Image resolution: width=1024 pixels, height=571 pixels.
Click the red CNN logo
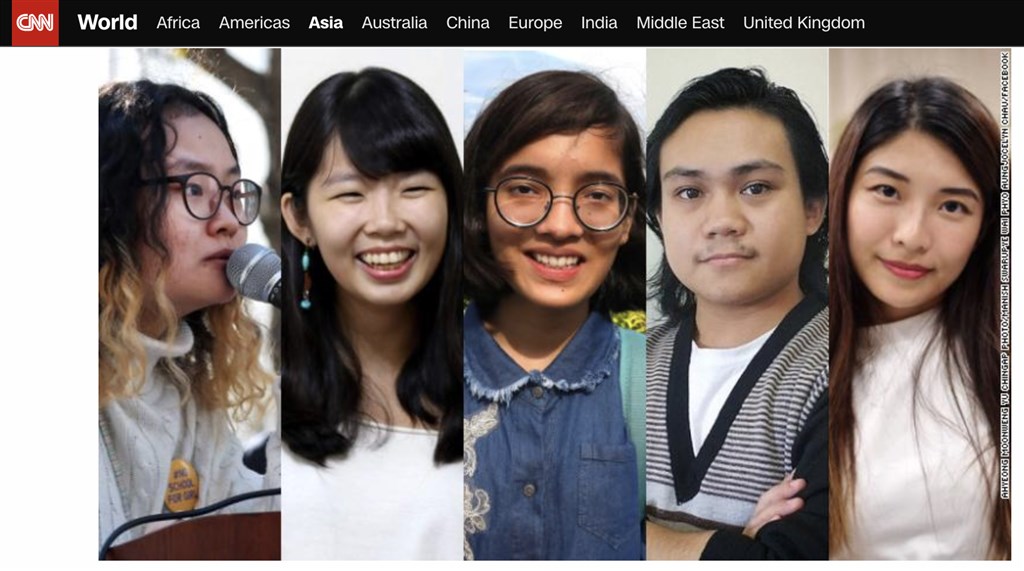[35, 23]
